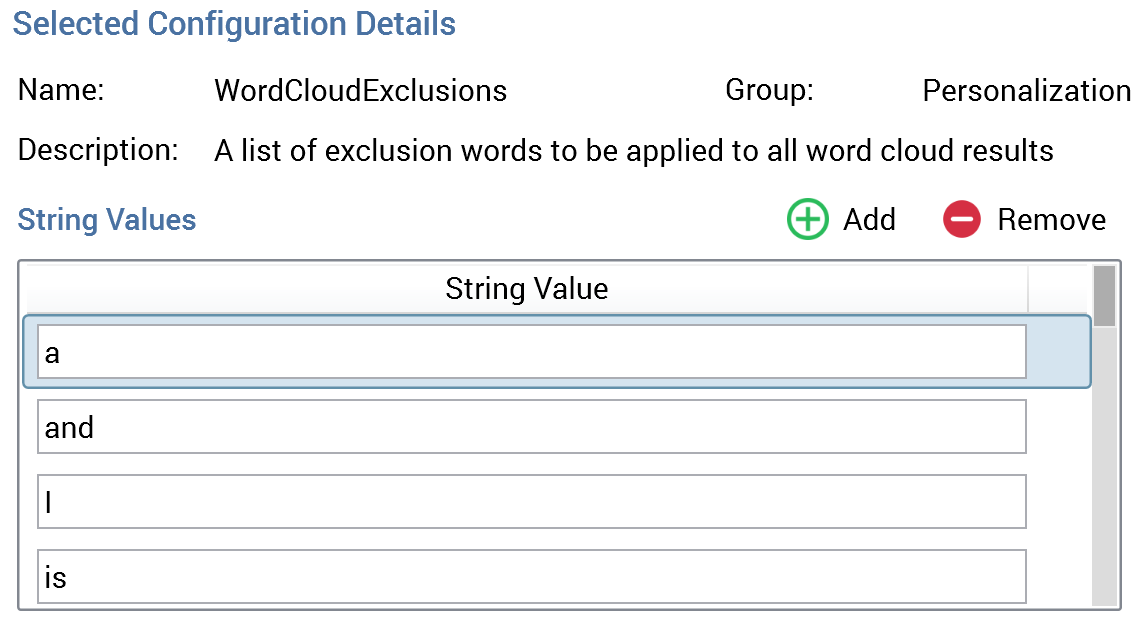Click the input field containing "a"

[x=531, y=352]
